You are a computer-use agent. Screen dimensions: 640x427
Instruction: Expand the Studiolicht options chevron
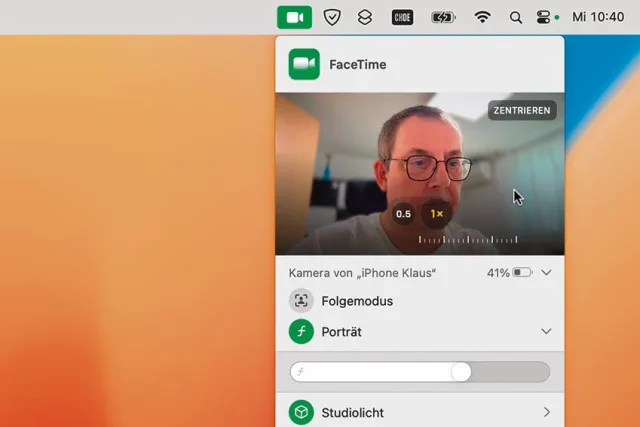click(x=547, y=412)
